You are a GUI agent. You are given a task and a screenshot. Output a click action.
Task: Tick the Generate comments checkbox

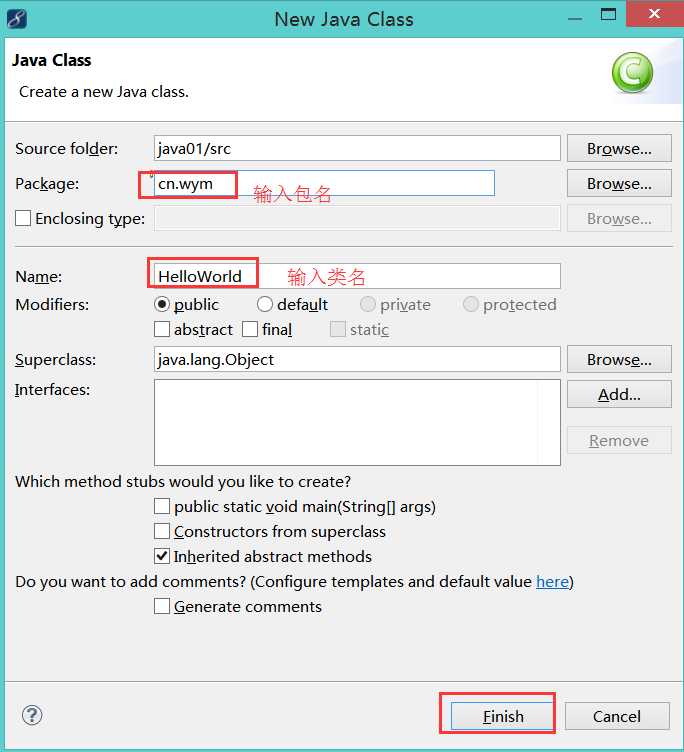click(x=162, y=606)
